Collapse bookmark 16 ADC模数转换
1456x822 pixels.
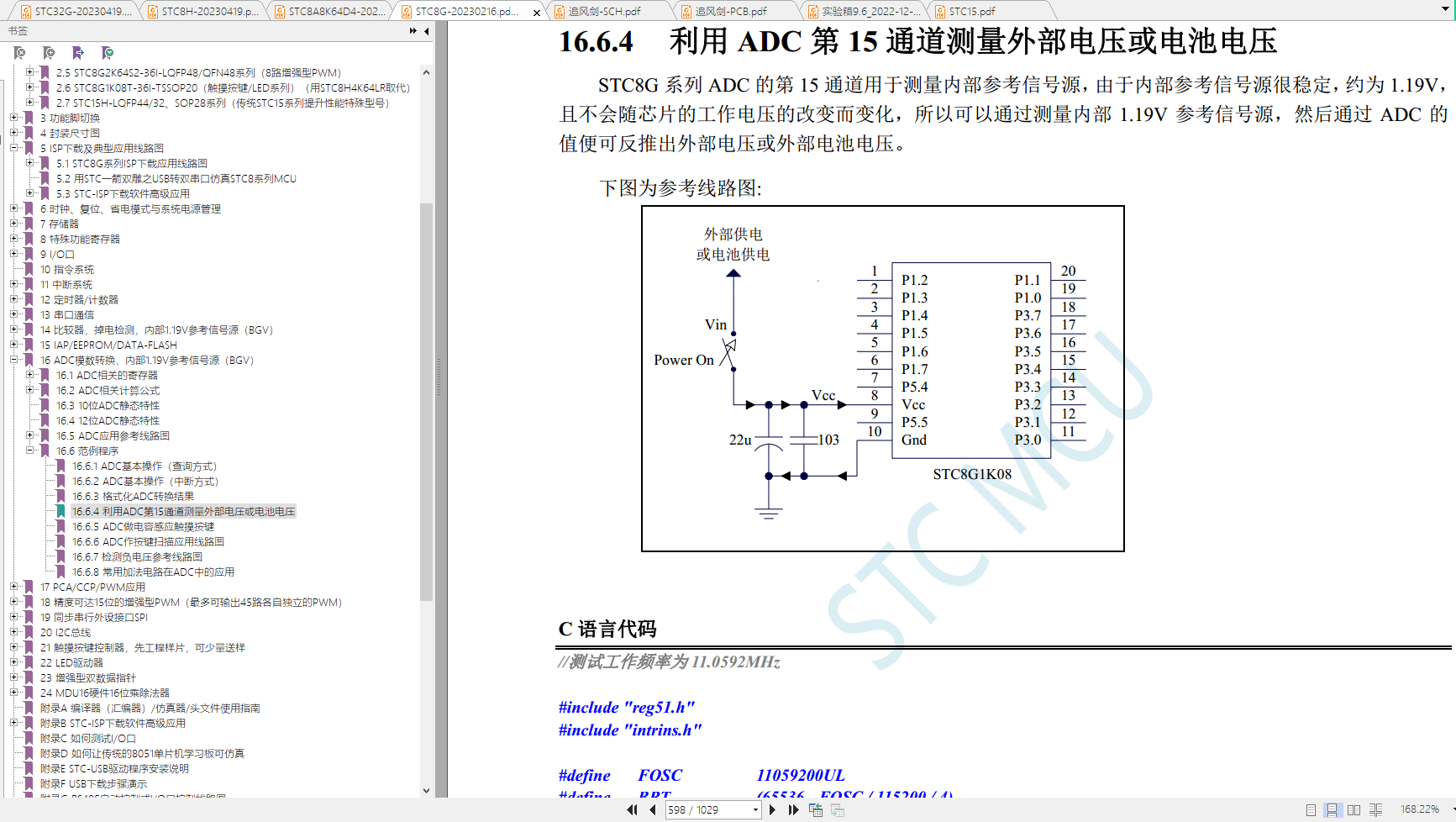coord(13,360)
